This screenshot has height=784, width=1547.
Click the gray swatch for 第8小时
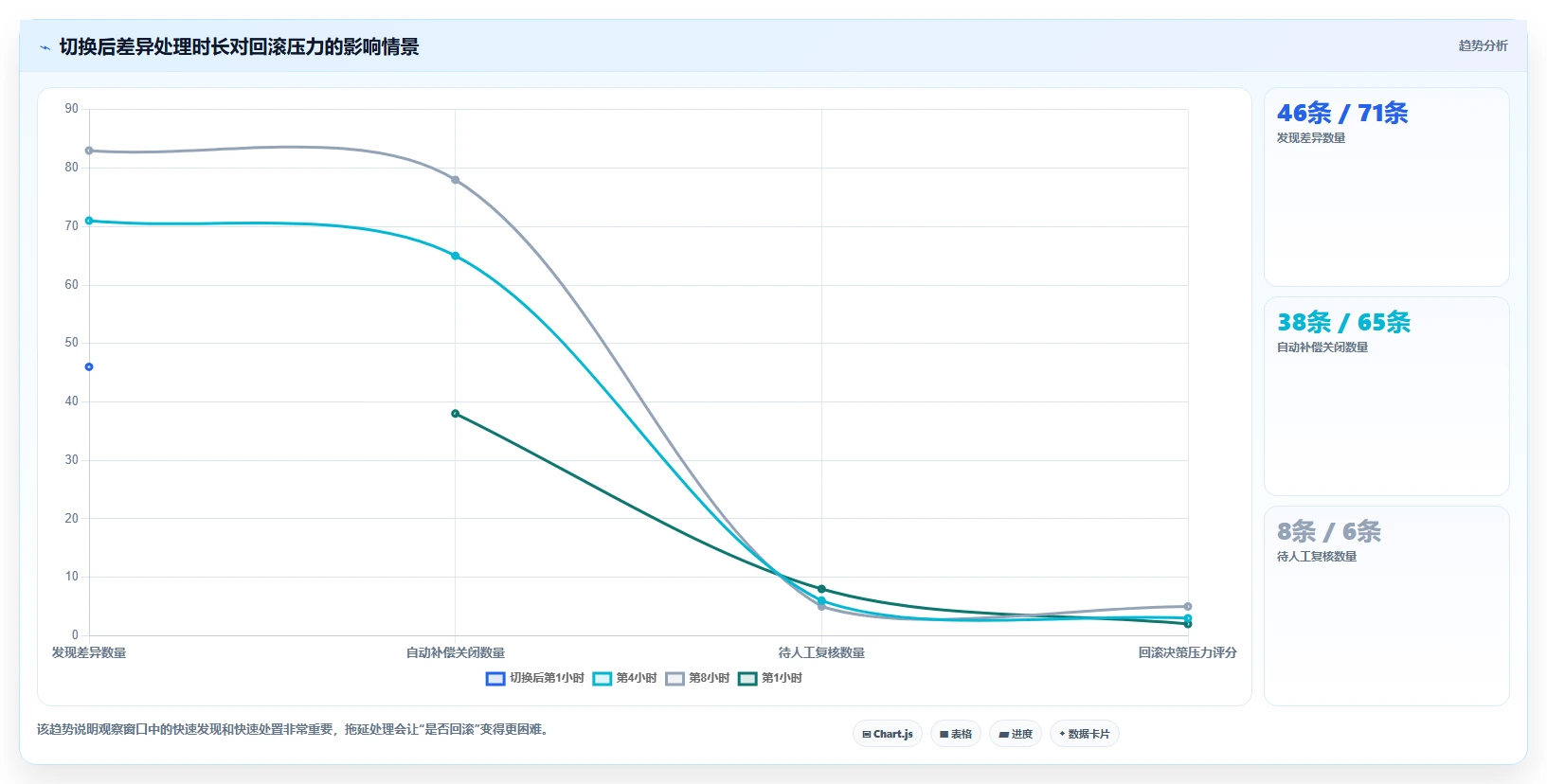click(x=675, y=678)
